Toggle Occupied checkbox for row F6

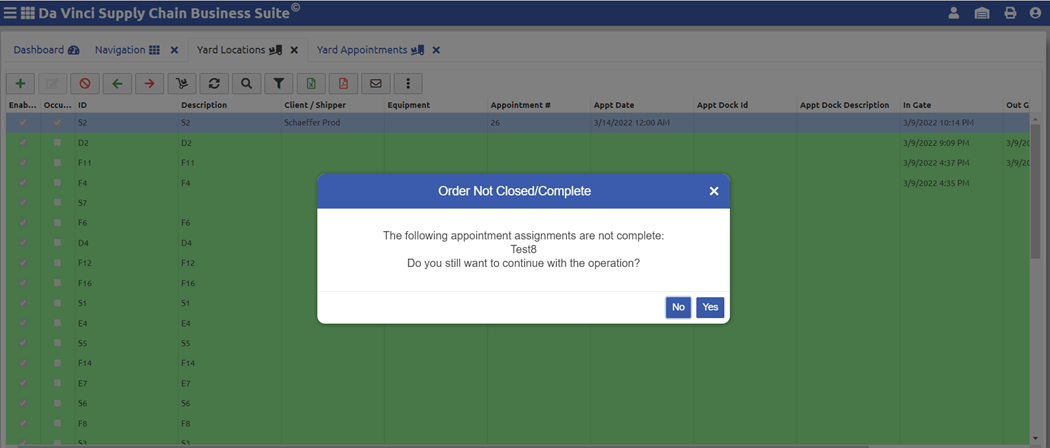tap(58, 223)
